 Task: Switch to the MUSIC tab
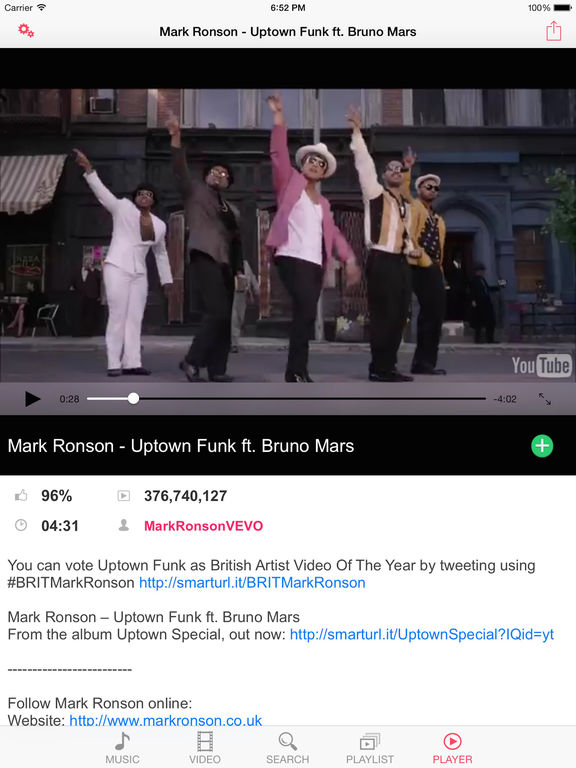point(122,748)
